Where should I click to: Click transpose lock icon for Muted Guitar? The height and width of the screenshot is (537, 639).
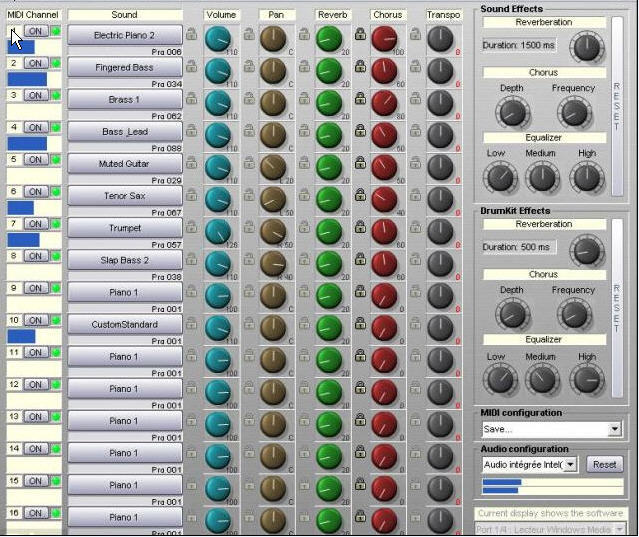click(x=415, y=163)
